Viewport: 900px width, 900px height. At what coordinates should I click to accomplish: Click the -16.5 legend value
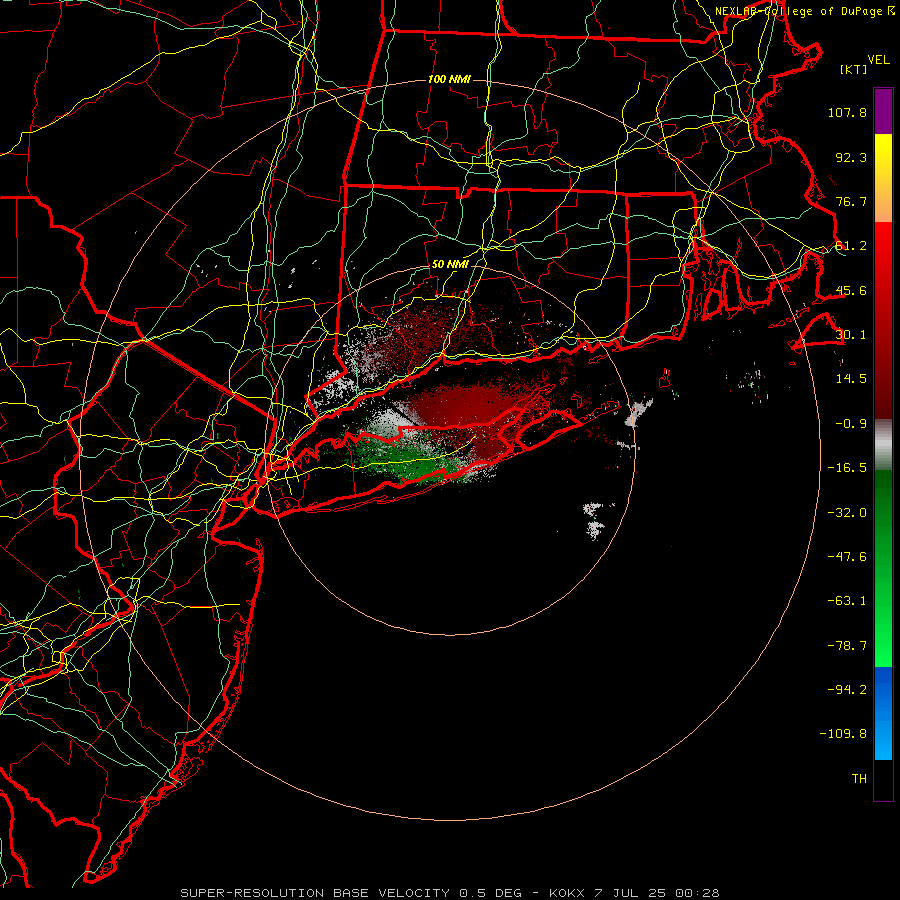pyautogui.click(x=847, y=468)
